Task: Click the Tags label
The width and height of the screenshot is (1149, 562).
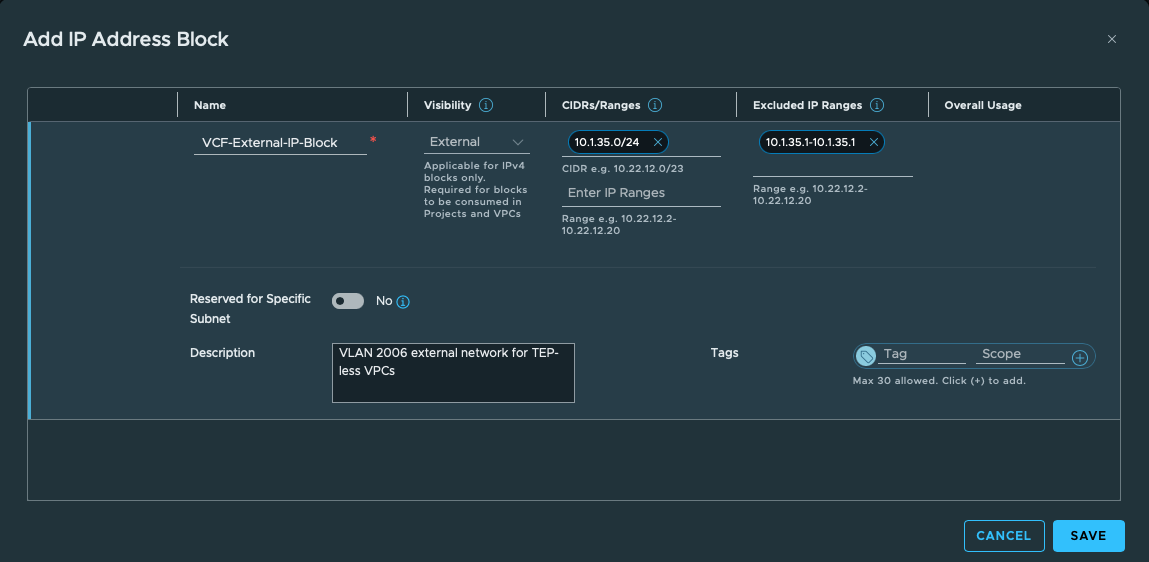Action: pos(725,352)
